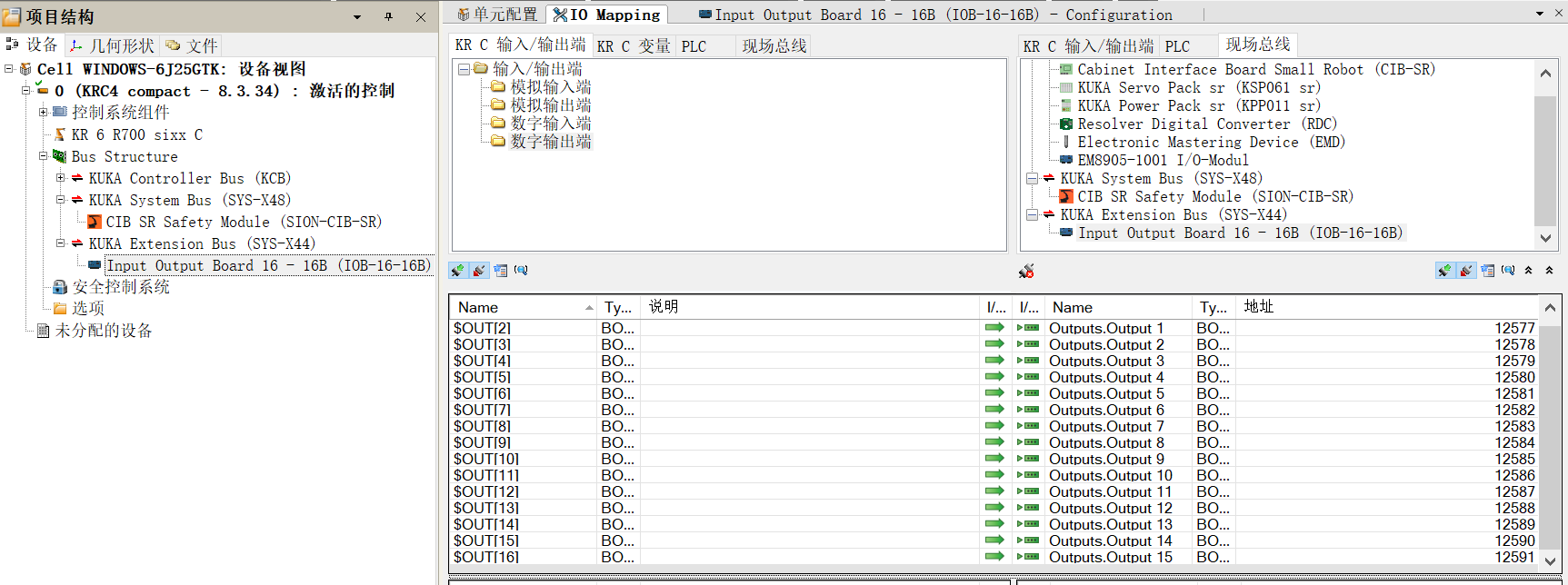Open the 项目结构 panel options dropdown arrow
This screenshot has height=585, width=1568.
tap(357, 17)
